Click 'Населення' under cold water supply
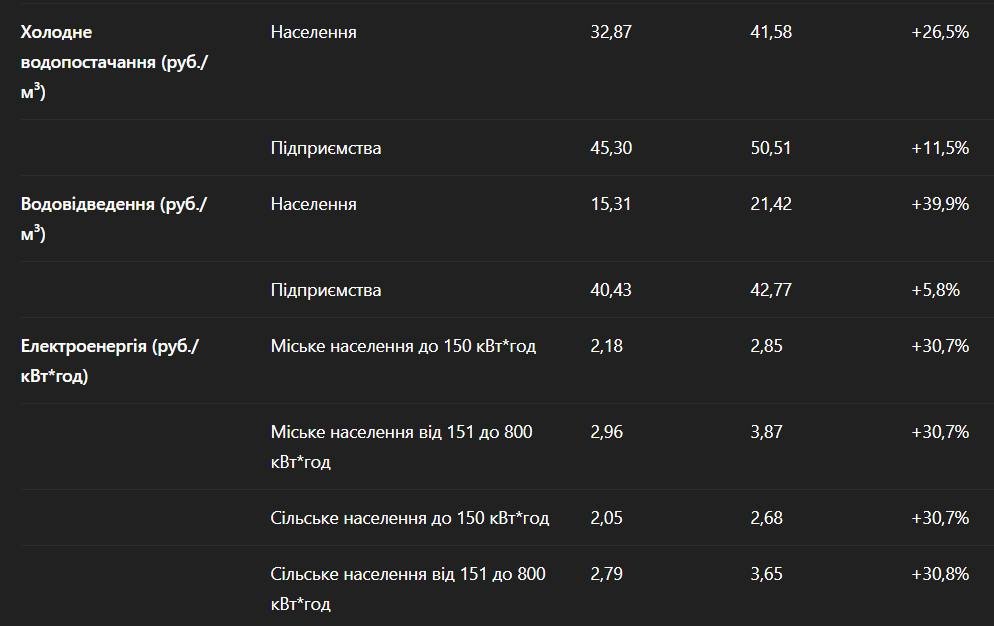994x626 pixels. [x=313, y=32]
